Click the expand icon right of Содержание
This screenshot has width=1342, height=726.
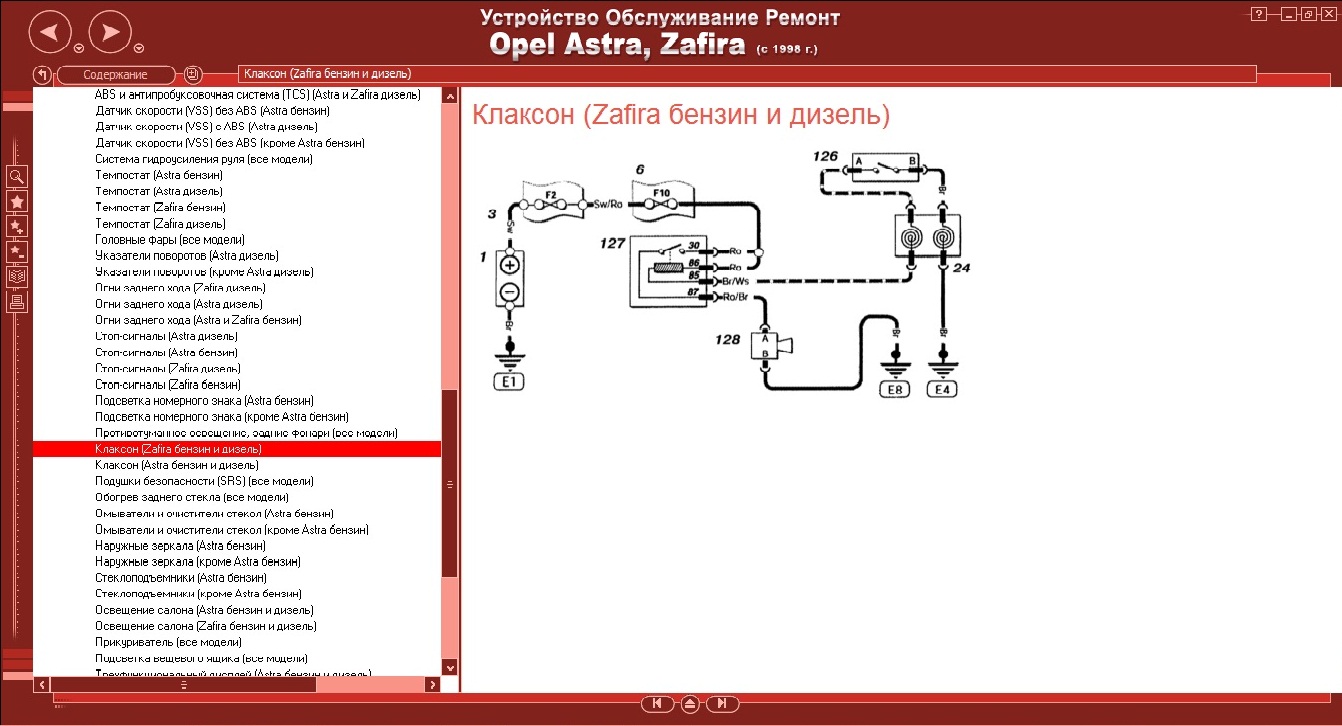[193, 75]
